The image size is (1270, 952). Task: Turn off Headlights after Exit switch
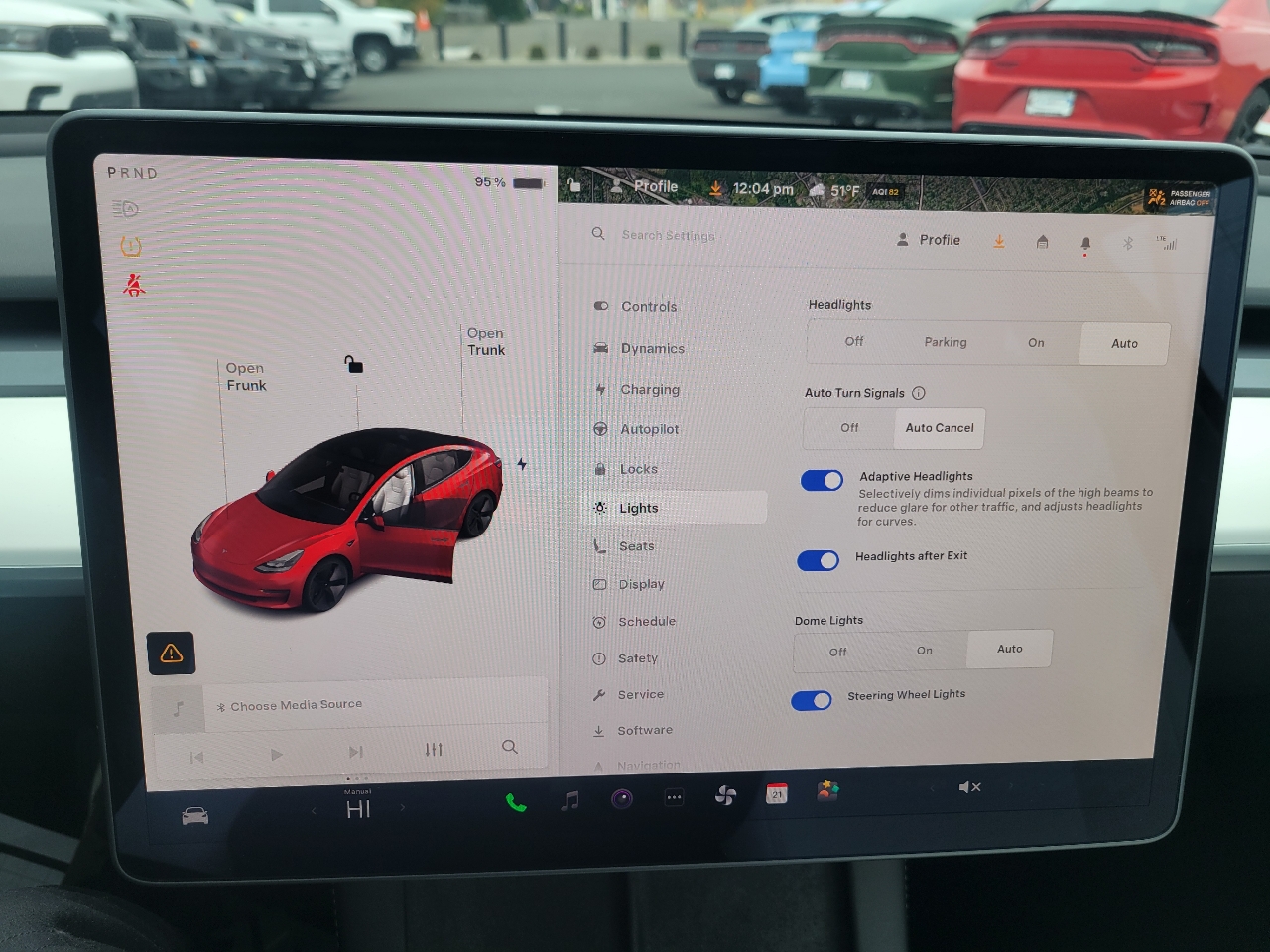pyautogui.click(x=819, y=561)
